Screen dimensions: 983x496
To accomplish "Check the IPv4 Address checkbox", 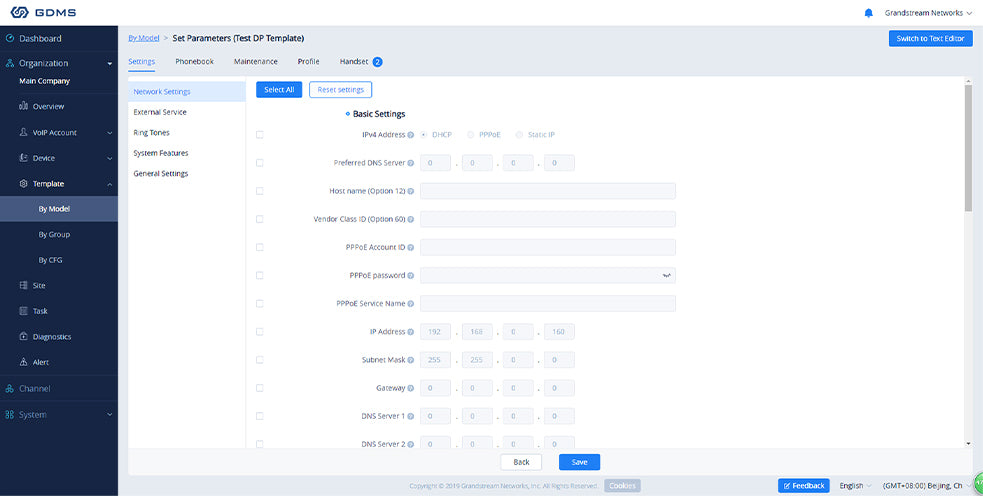I will (x=260, y=135).
